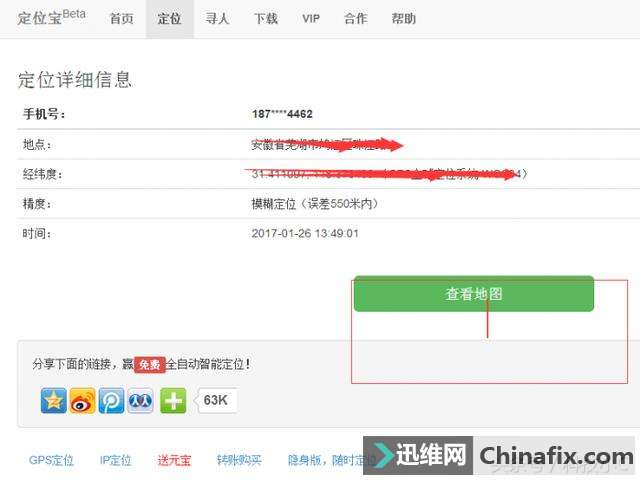Open the 转账购买 link

tap(239, 460)
